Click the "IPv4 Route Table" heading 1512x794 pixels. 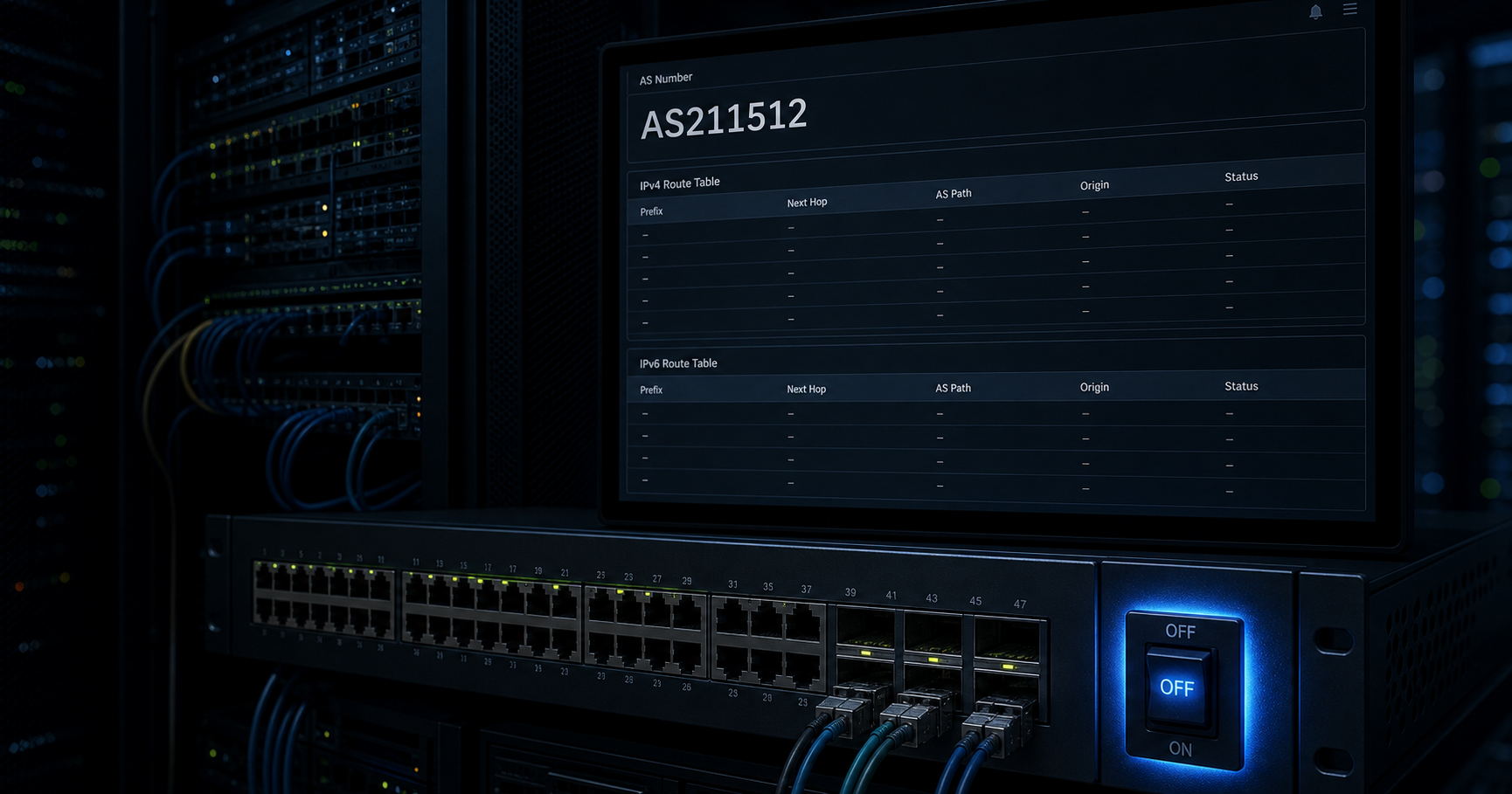(x=680, y=183)
